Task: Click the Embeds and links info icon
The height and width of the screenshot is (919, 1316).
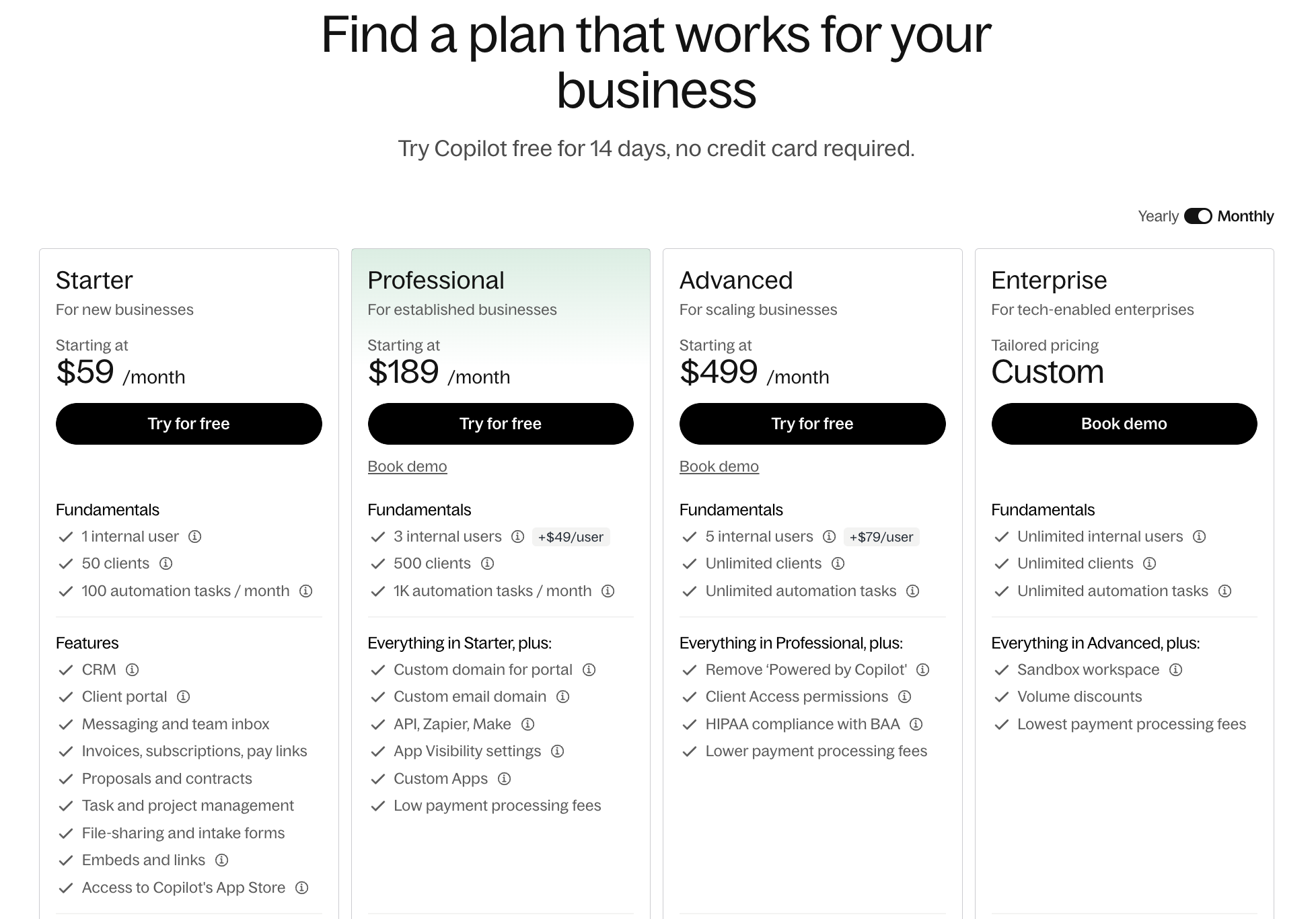Action: tap(222, 860)
